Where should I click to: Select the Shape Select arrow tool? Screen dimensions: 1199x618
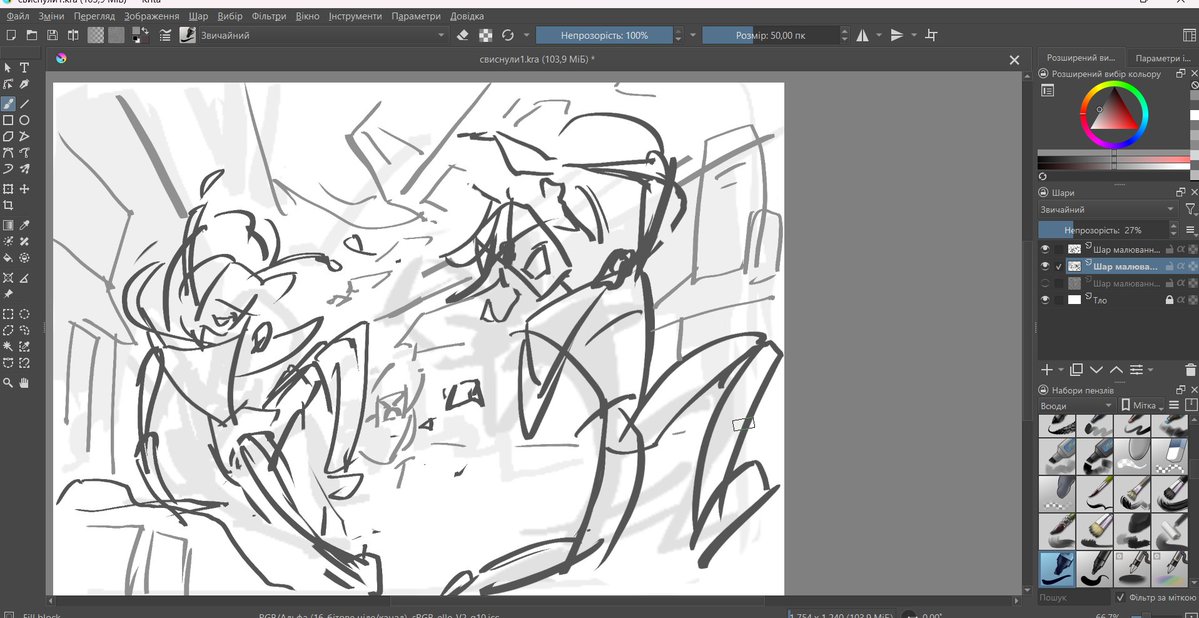(x=8, y=67)
